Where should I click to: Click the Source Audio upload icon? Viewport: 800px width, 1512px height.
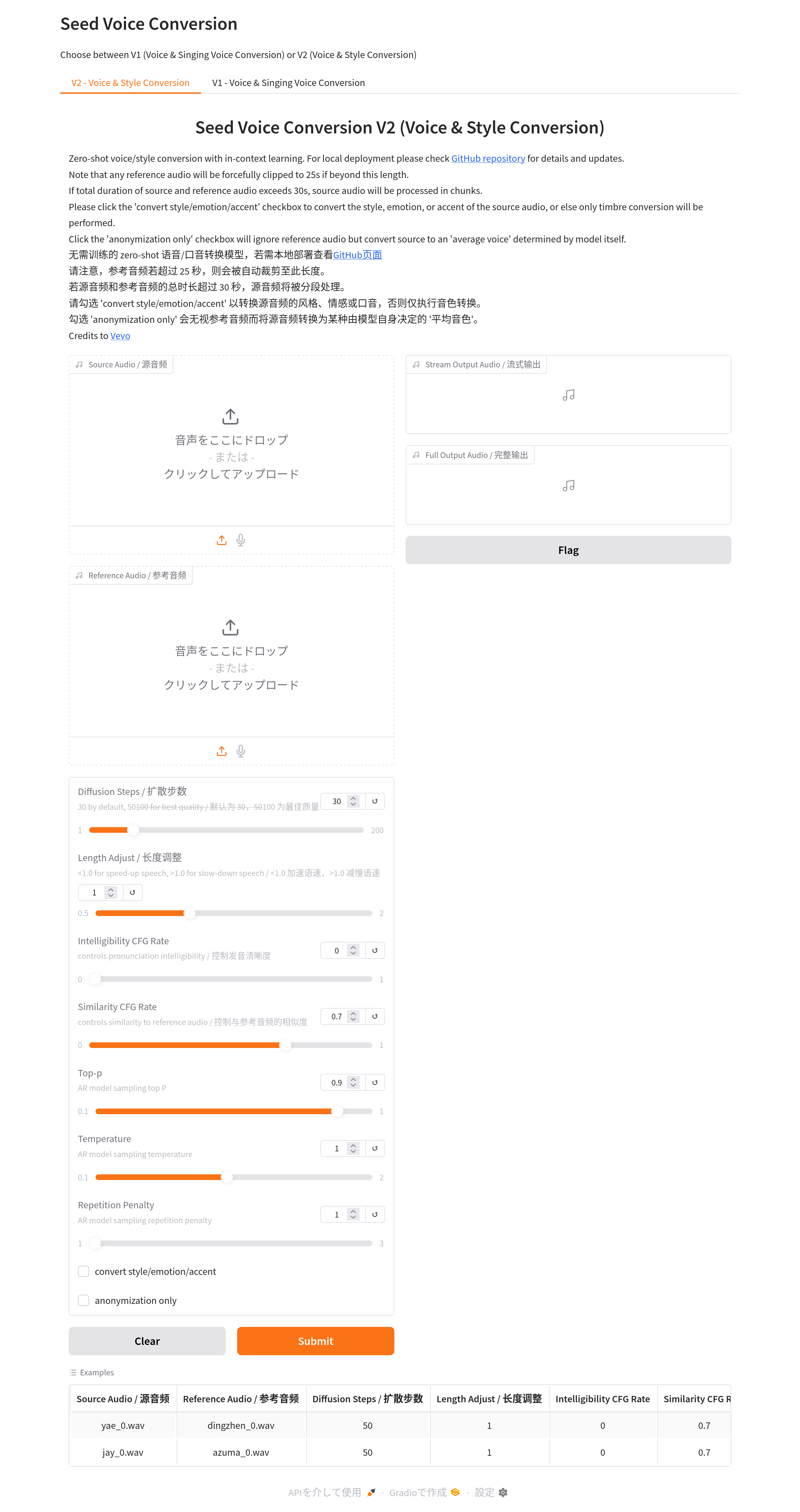pyautogui.click(x=221, y=540)
